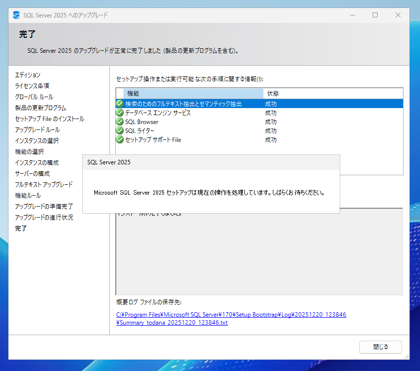Click the 製品の更新プログラム step in sidebar
The width and height of the screenshot is (420, 371).
[x=40, y=108]
